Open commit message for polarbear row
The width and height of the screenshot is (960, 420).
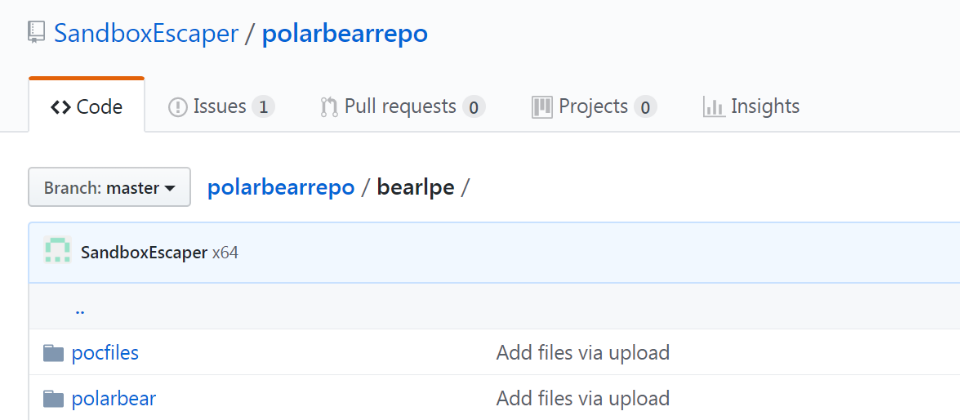(x=583, y=399)
